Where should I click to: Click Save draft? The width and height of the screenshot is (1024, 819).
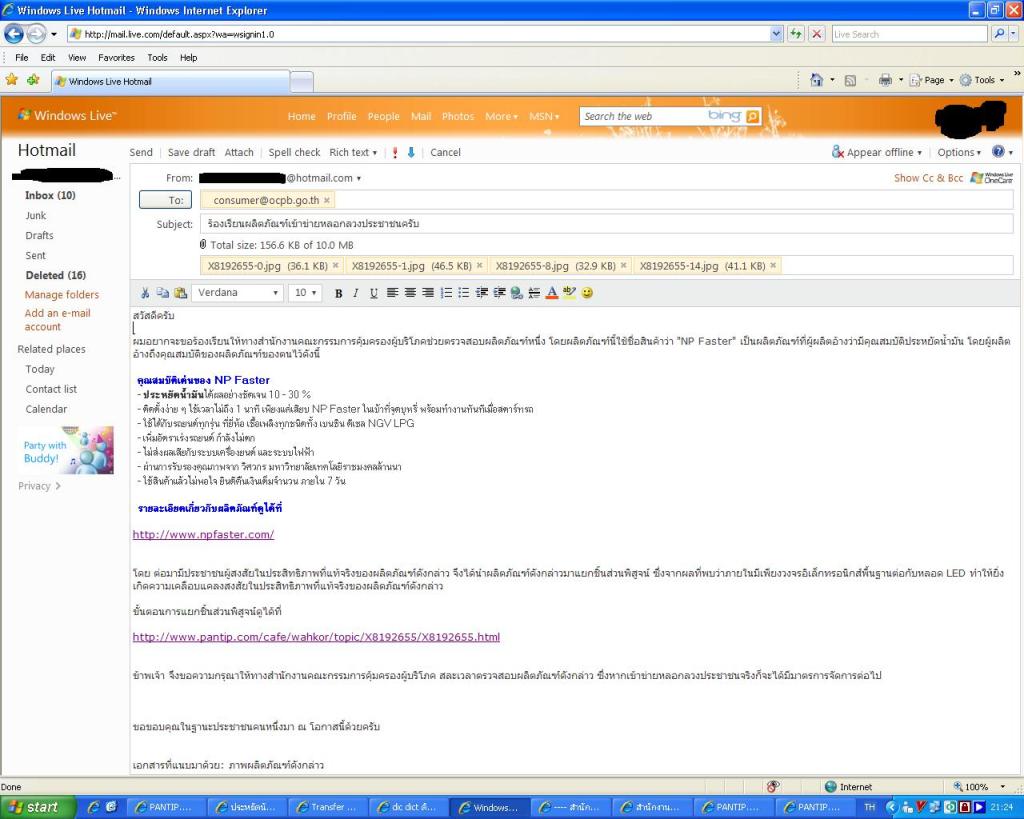tap(191, 152)
